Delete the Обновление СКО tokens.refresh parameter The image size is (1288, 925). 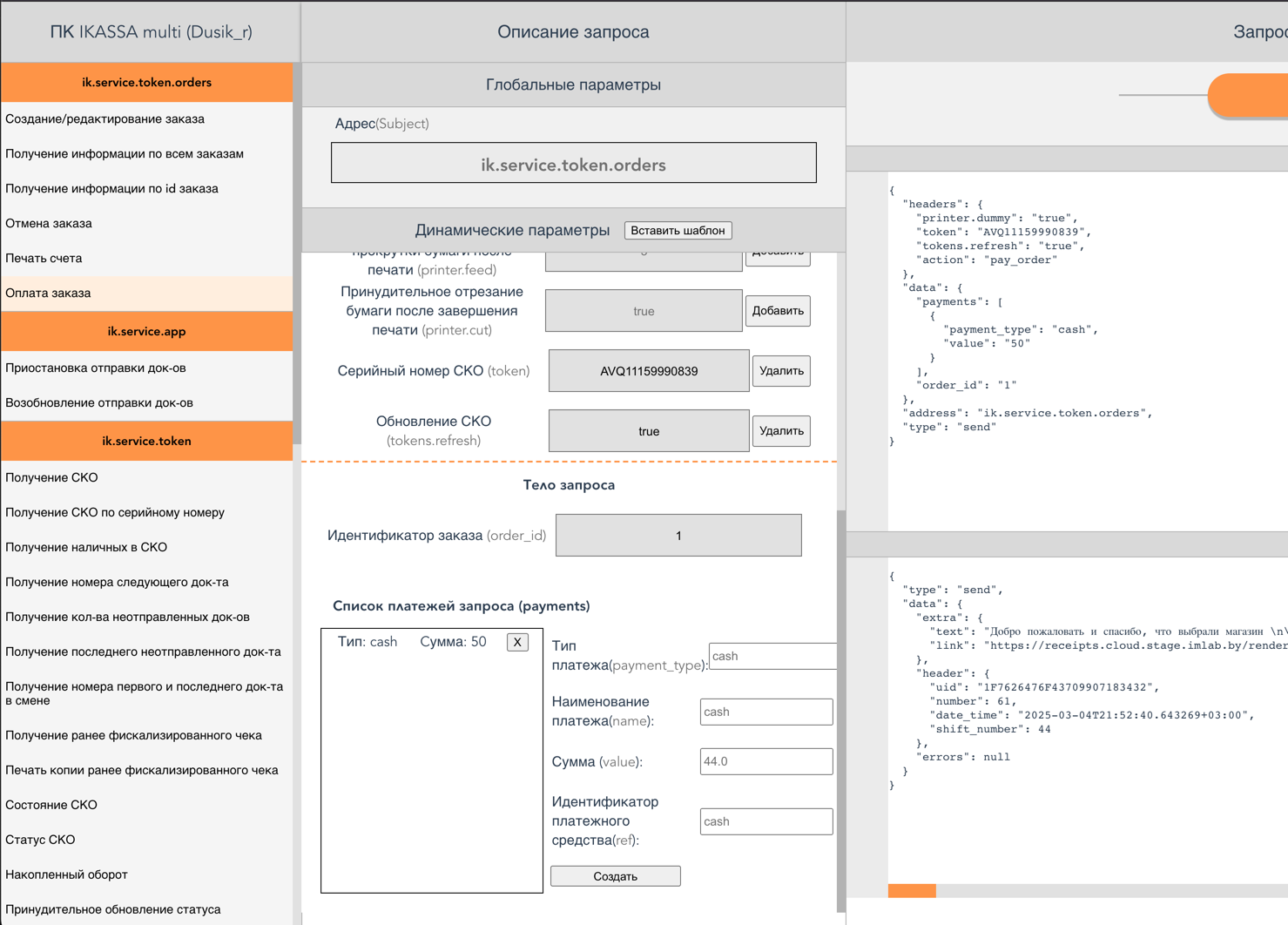coord(781,431)
